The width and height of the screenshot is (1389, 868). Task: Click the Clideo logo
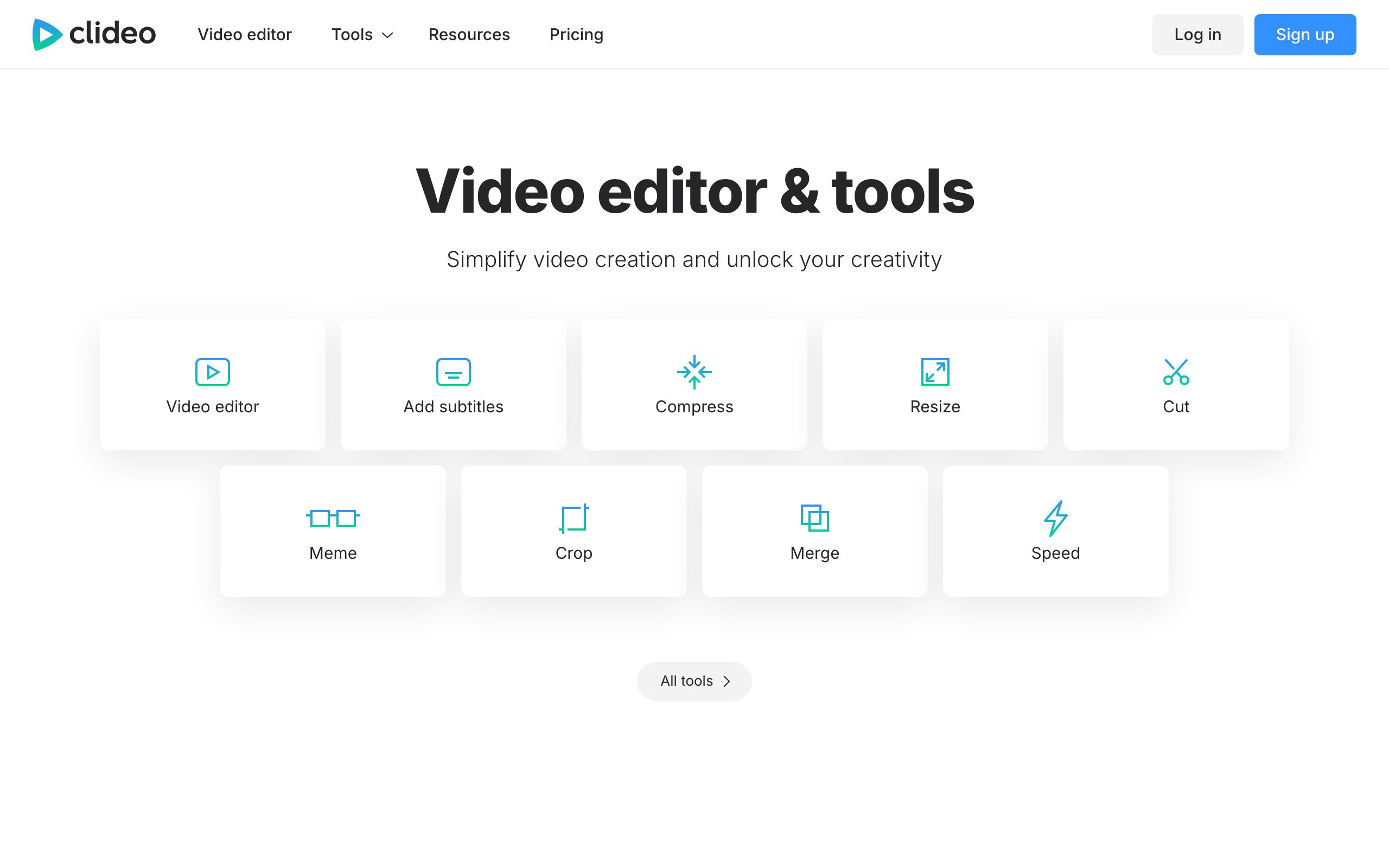pos(94,34)
